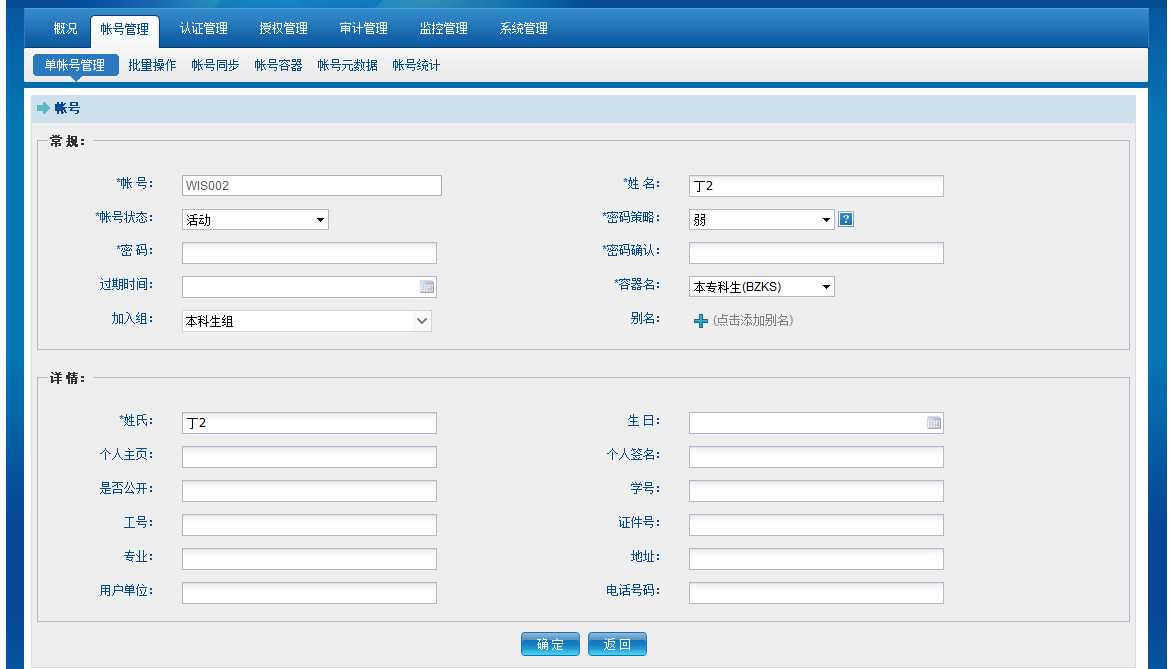The width and height of the screenshot is (1170, 669).
Task: Click the 点击添加别名 link text
Action: [753, 321]
